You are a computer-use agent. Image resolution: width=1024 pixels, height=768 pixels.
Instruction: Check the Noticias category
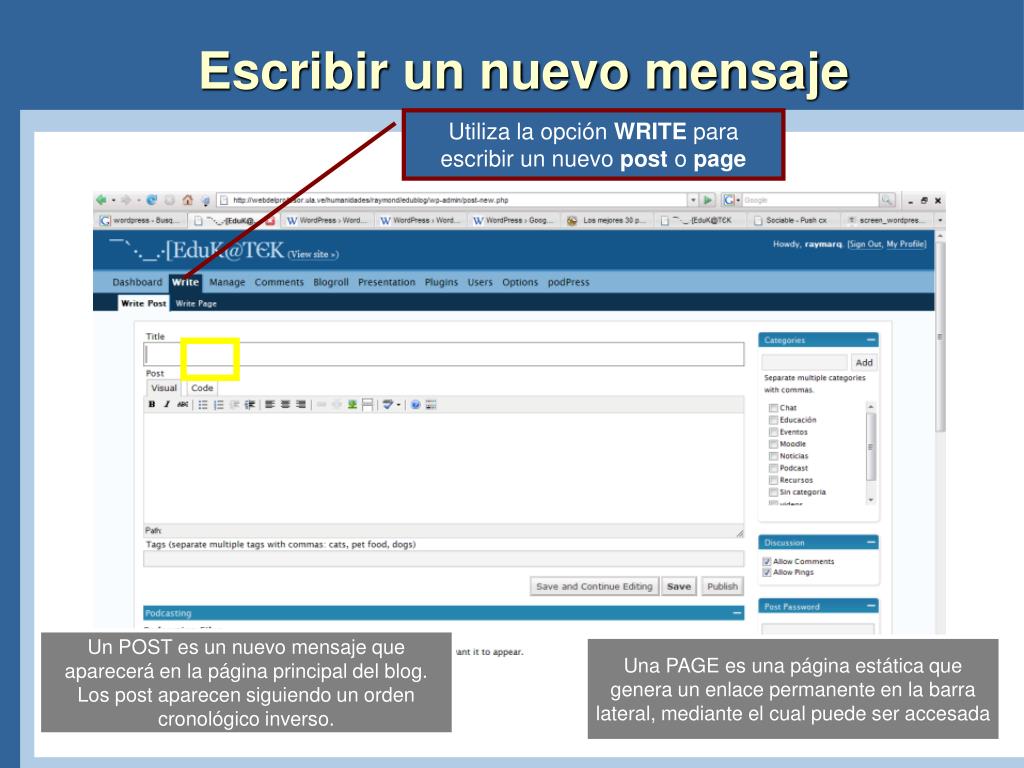point(773,456)
